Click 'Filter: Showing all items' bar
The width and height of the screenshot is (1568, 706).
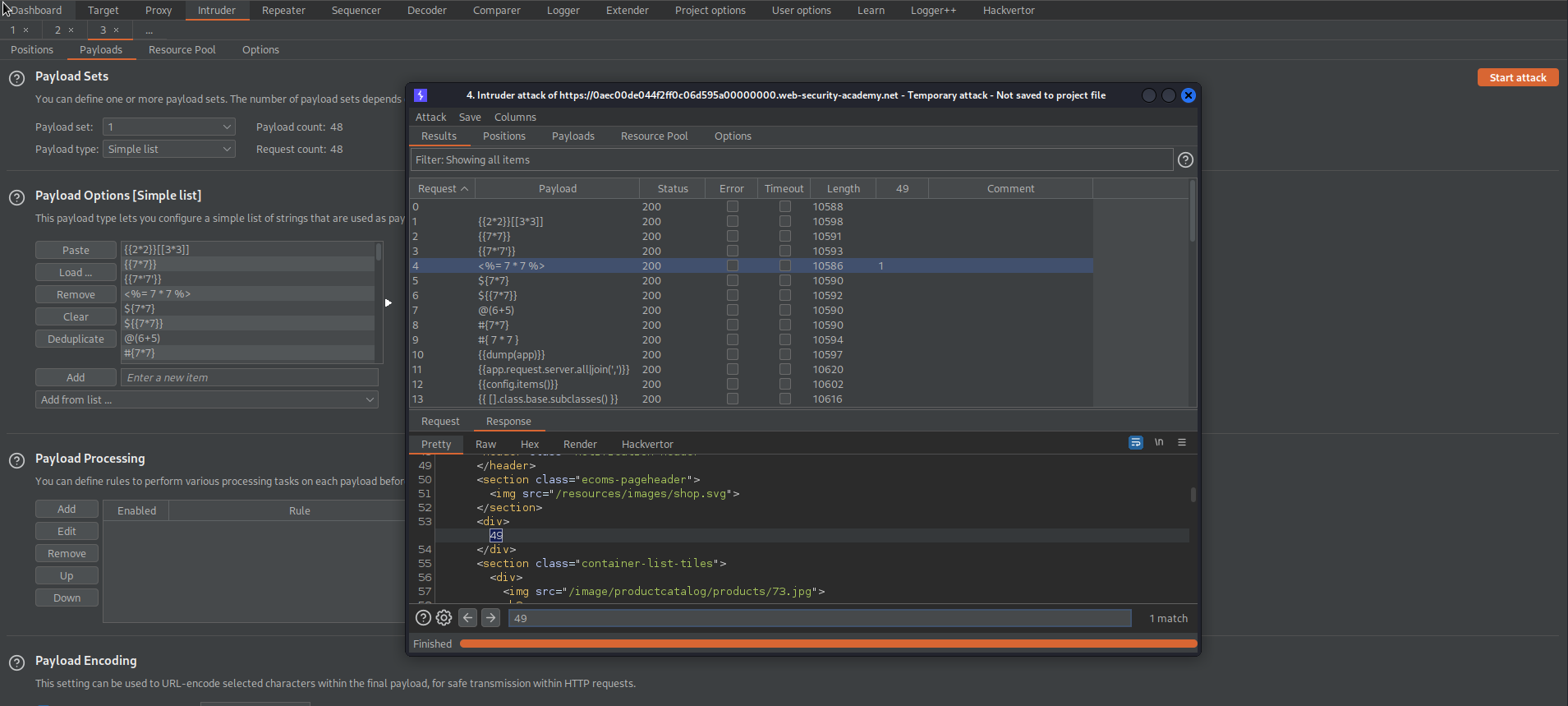(792, 160)
